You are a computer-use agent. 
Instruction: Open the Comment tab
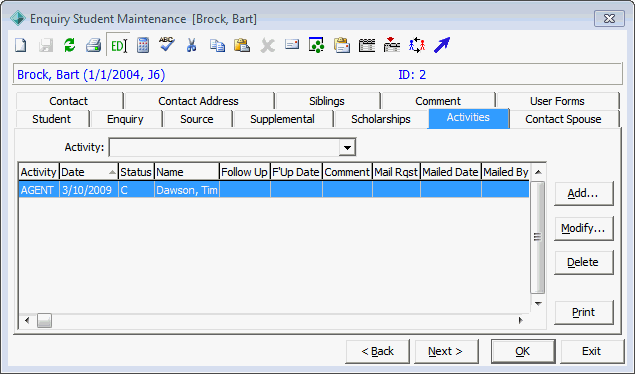point(438,101)
